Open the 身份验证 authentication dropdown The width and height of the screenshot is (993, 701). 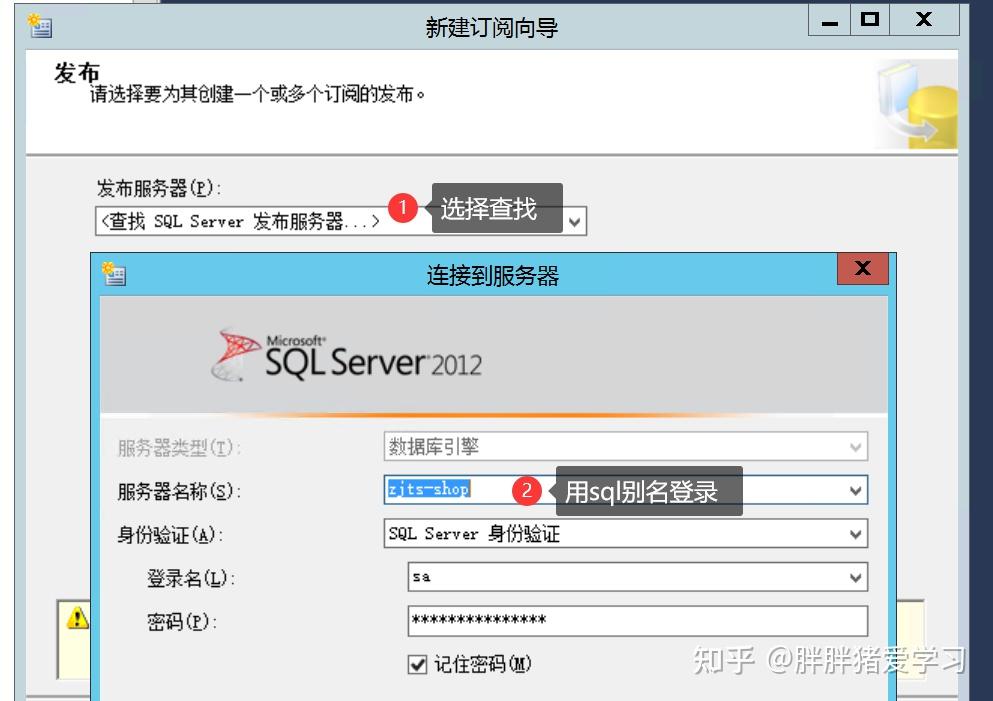click(855, 534)
